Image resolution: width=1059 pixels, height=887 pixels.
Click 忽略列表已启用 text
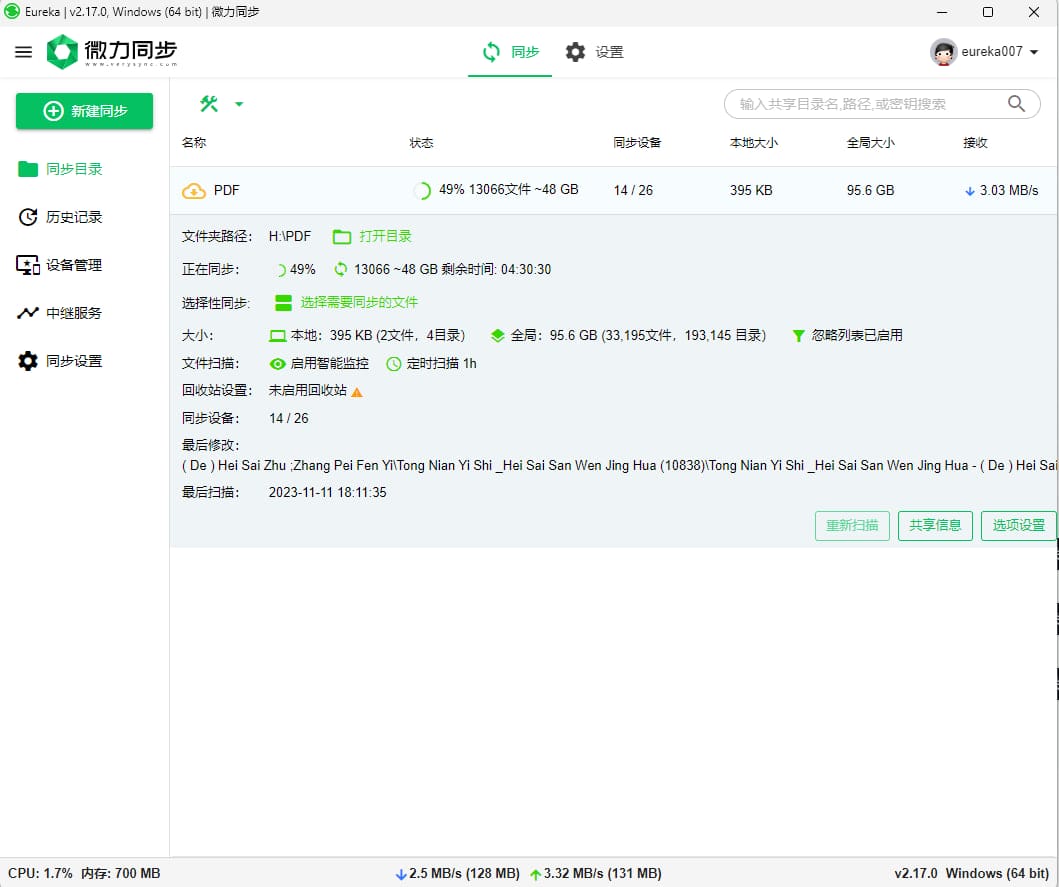(x=857, y=336)
